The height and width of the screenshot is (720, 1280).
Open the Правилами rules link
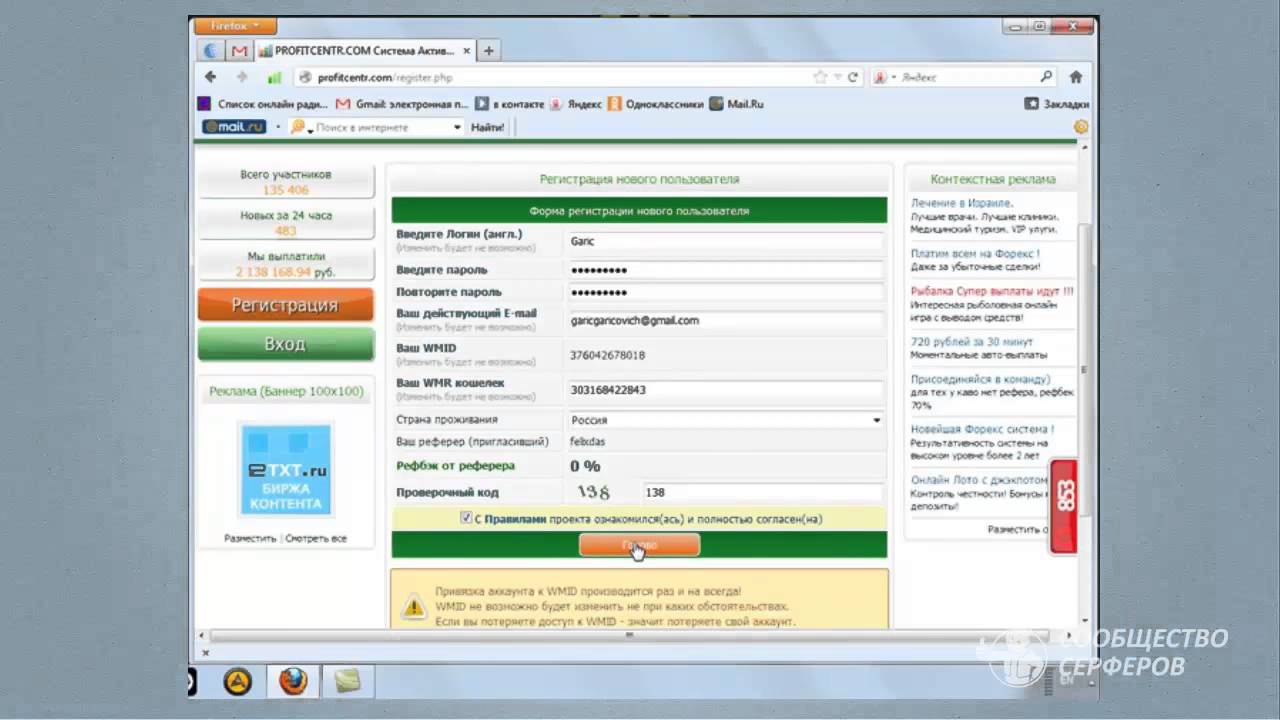pyautogui.click(x=516, y=519)
